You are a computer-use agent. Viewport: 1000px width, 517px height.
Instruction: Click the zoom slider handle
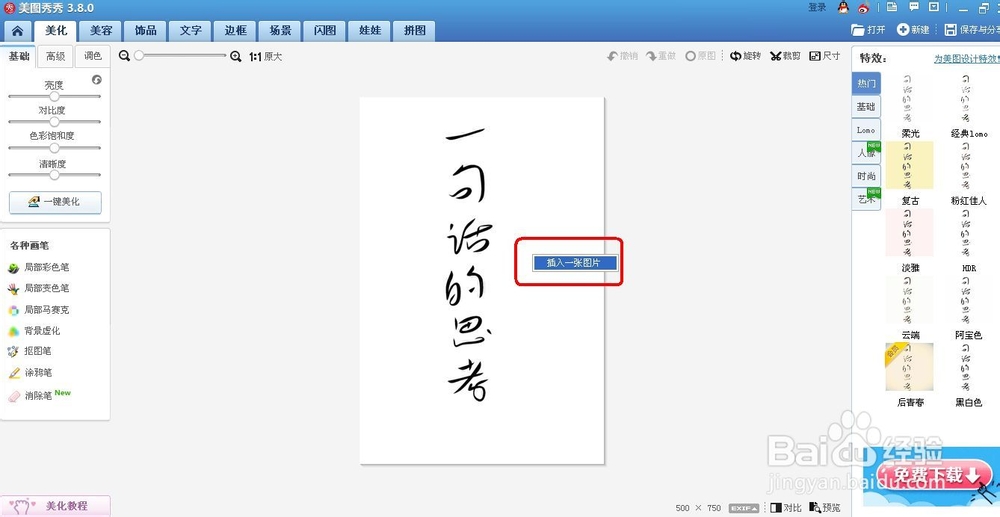[139, 56]
